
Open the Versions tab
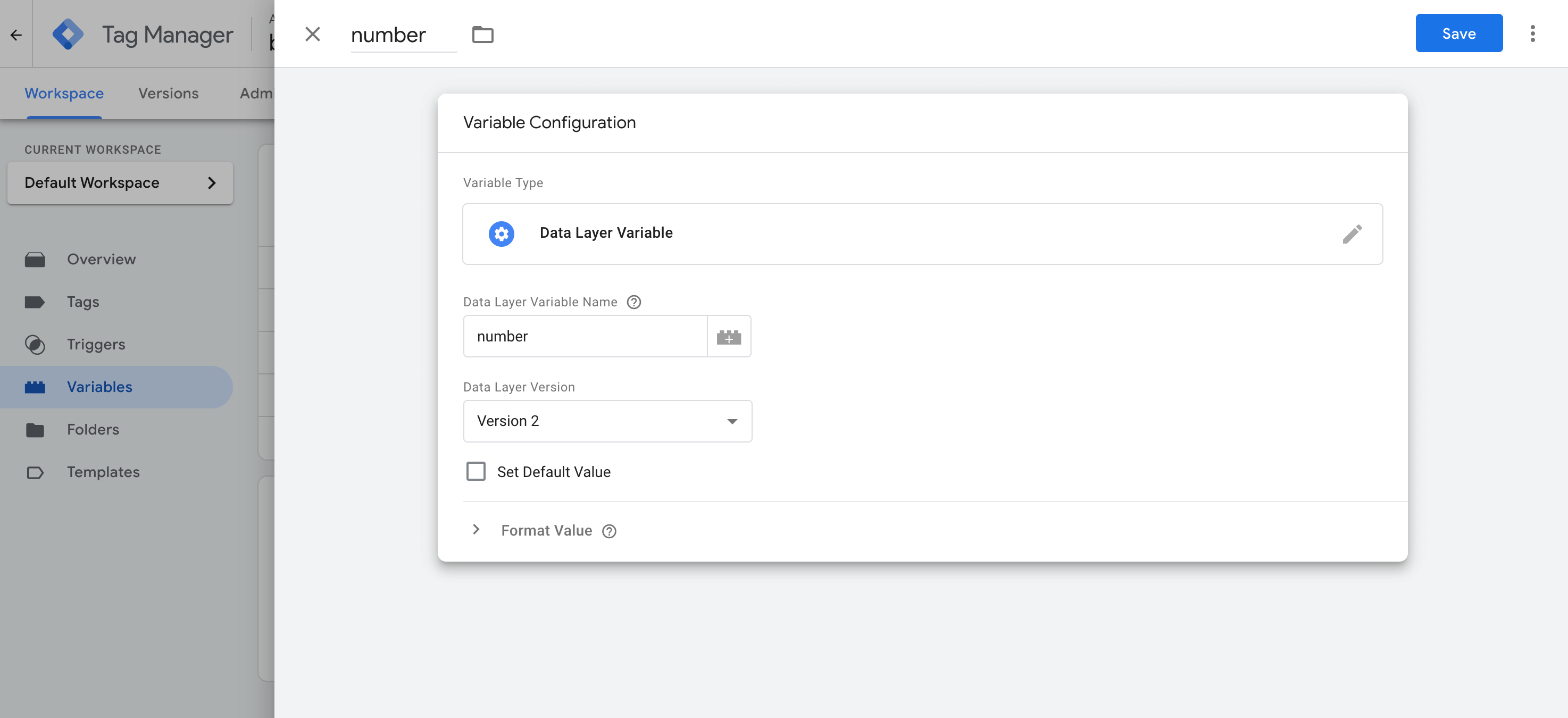(x=169, y=93)
